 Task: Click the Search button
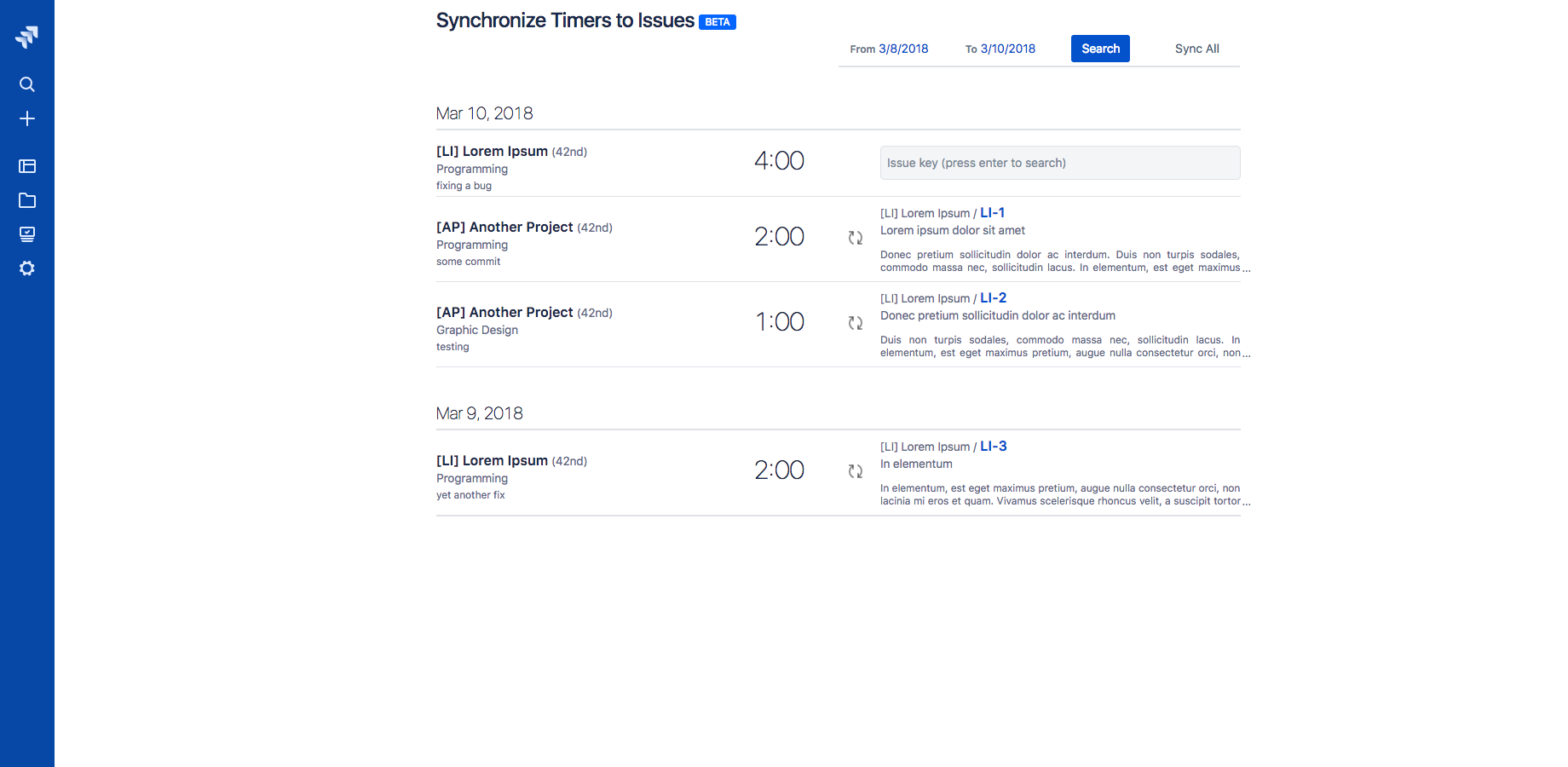[x=1100, y=49]
